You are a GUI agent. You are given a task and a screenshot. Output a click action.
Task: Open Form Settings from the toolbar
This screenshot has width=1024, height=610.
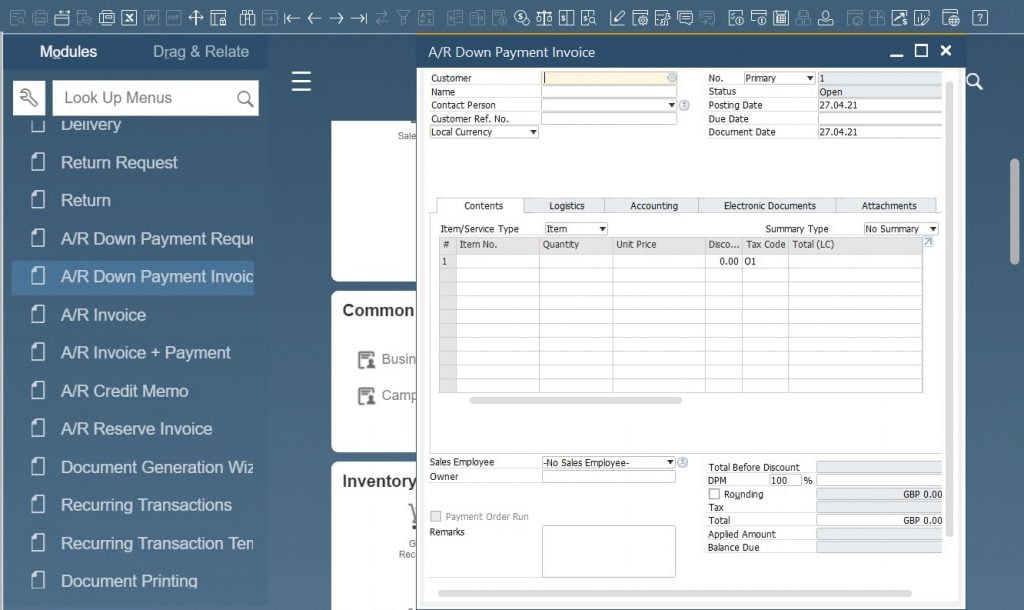click(642, 17)
